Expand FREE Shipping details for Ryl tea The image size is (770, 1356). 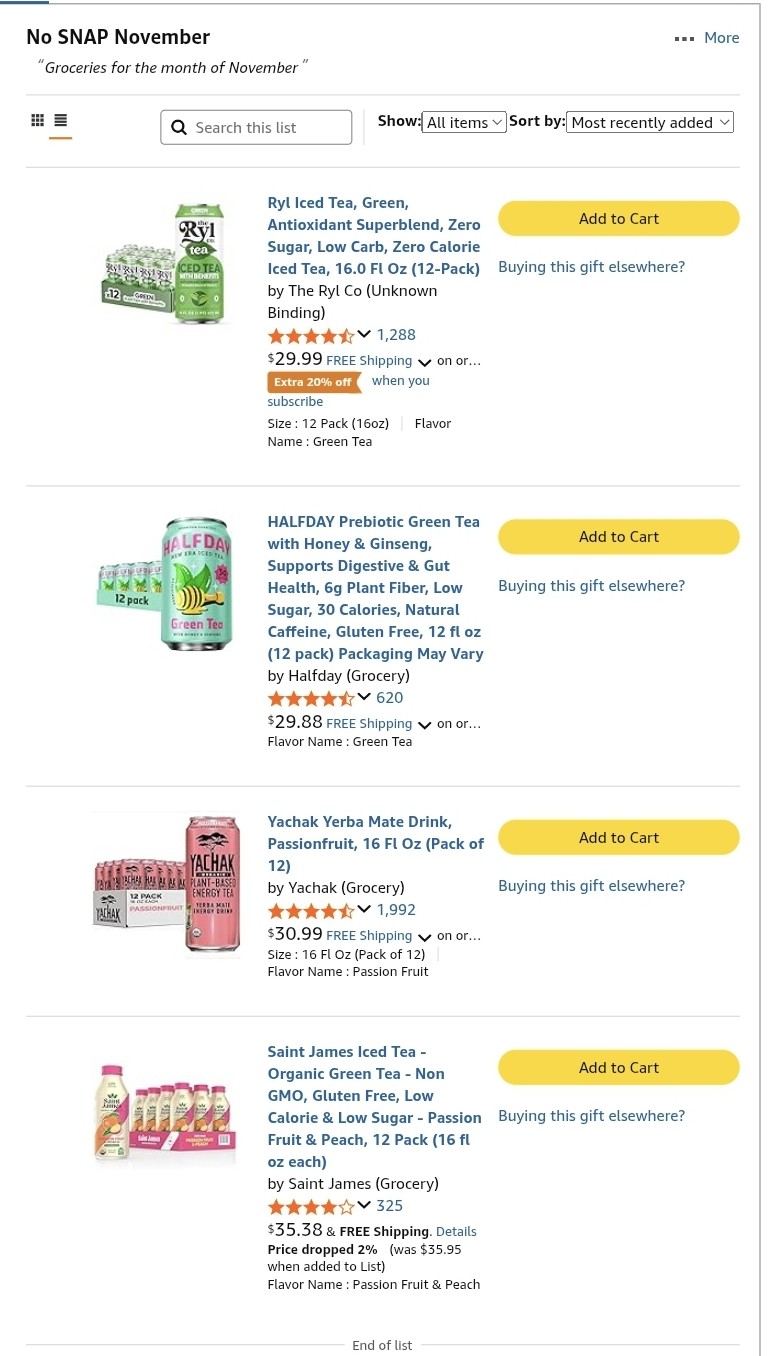point(424,362)
